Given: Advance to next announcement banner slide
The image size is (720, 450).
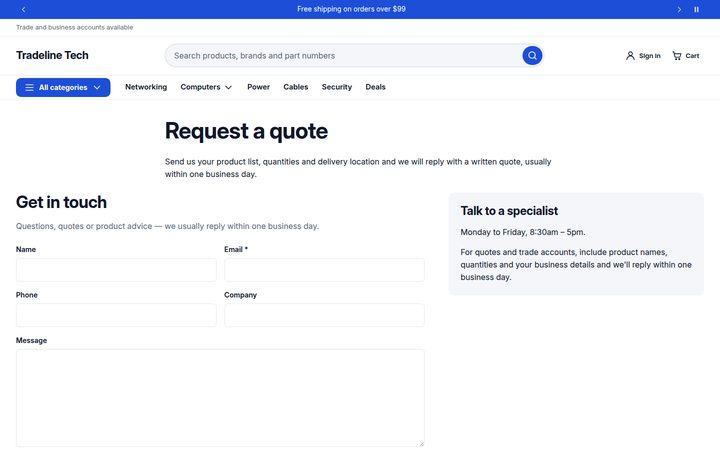Looking at the screenshot, I should pos(679,9).
